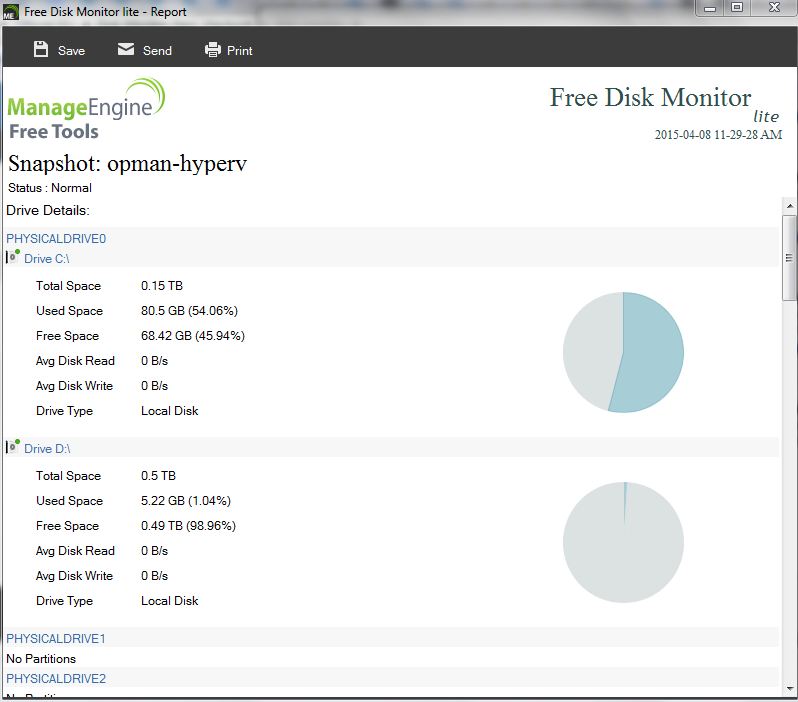Click the Status : Normal text
This screenshot has height=702, width=798.
(50, 188)
